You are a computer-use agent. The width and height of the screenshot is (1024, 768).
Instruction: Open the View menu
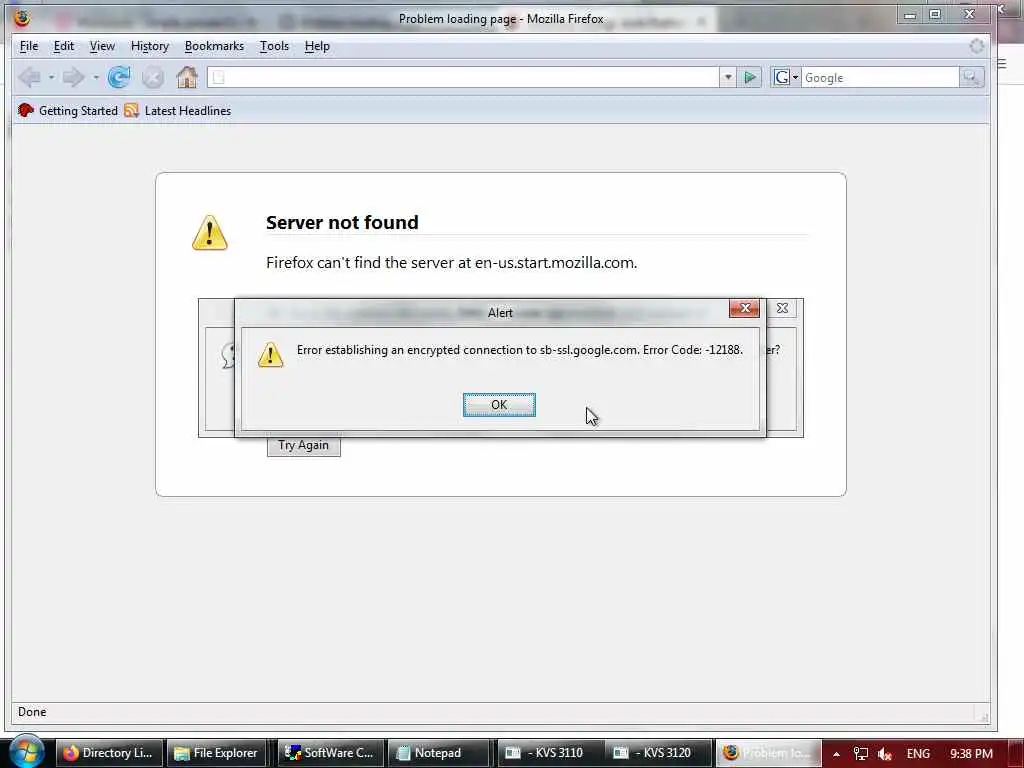(x=102, y=46)
